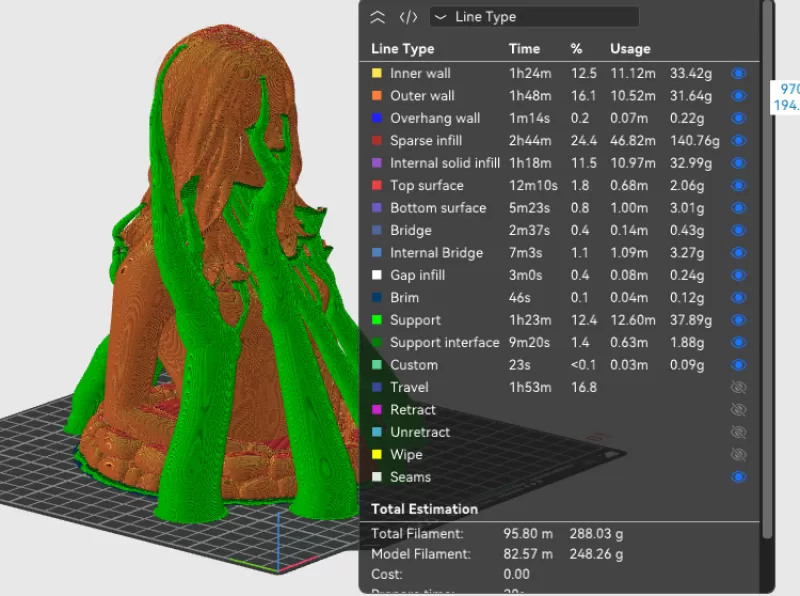This screenshot has width=800, height=596.
Task: Collapse the legend panel with the double-chevron icon
Action: tap(377, 16)
